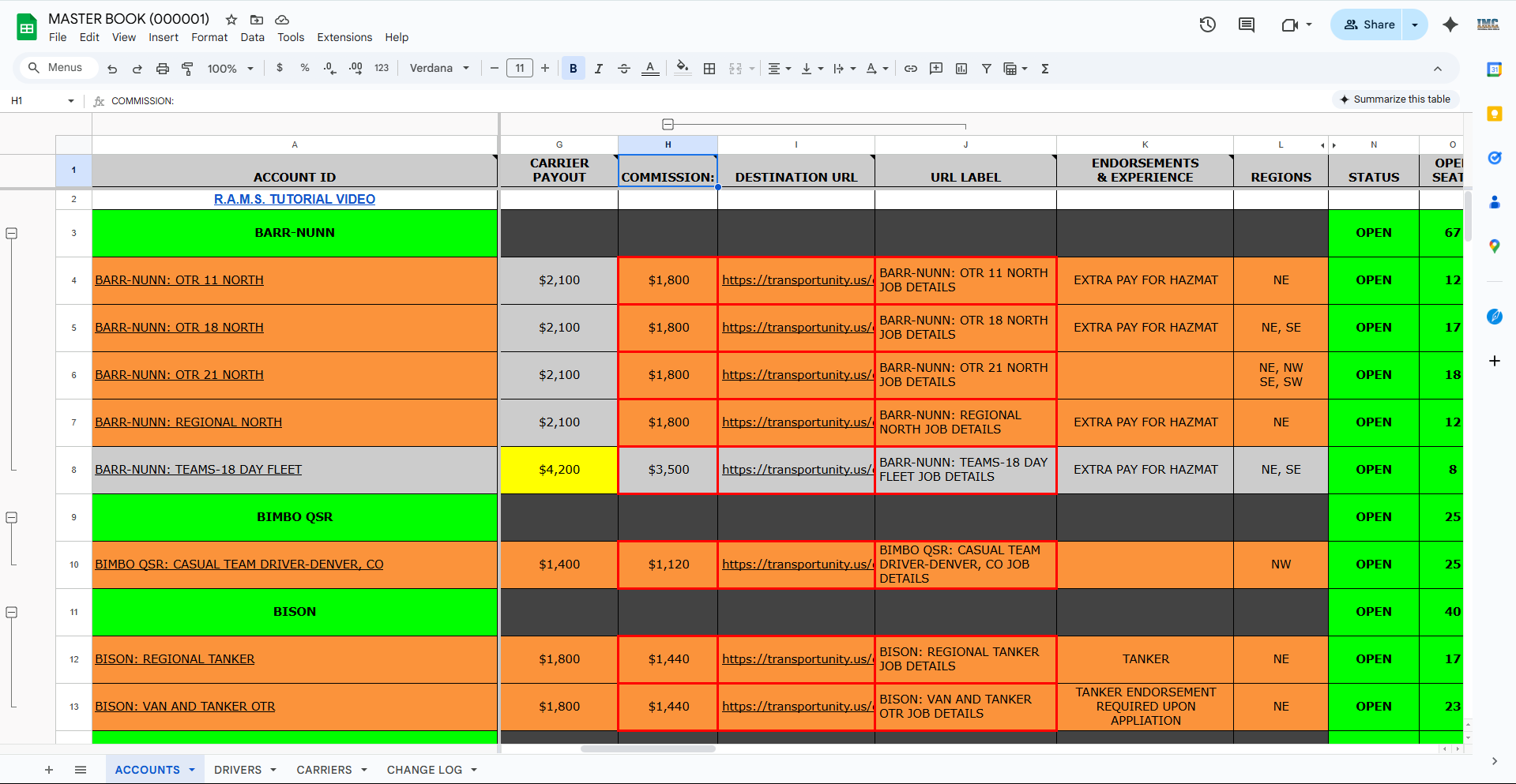Open the borders tool in toolbar
The height and width of the screenshot is (784, 1516).
(709, 69)
